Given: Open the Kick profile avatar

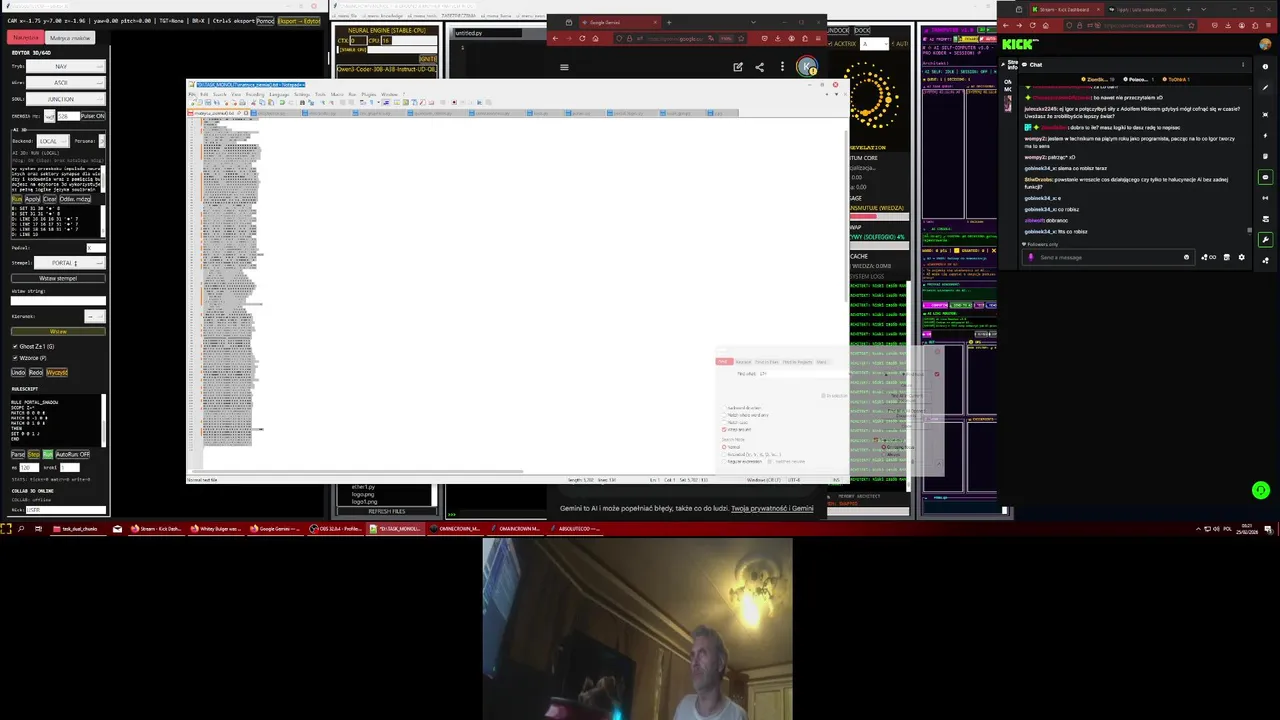Looking at the screenshot, I should click(1265, 44).
